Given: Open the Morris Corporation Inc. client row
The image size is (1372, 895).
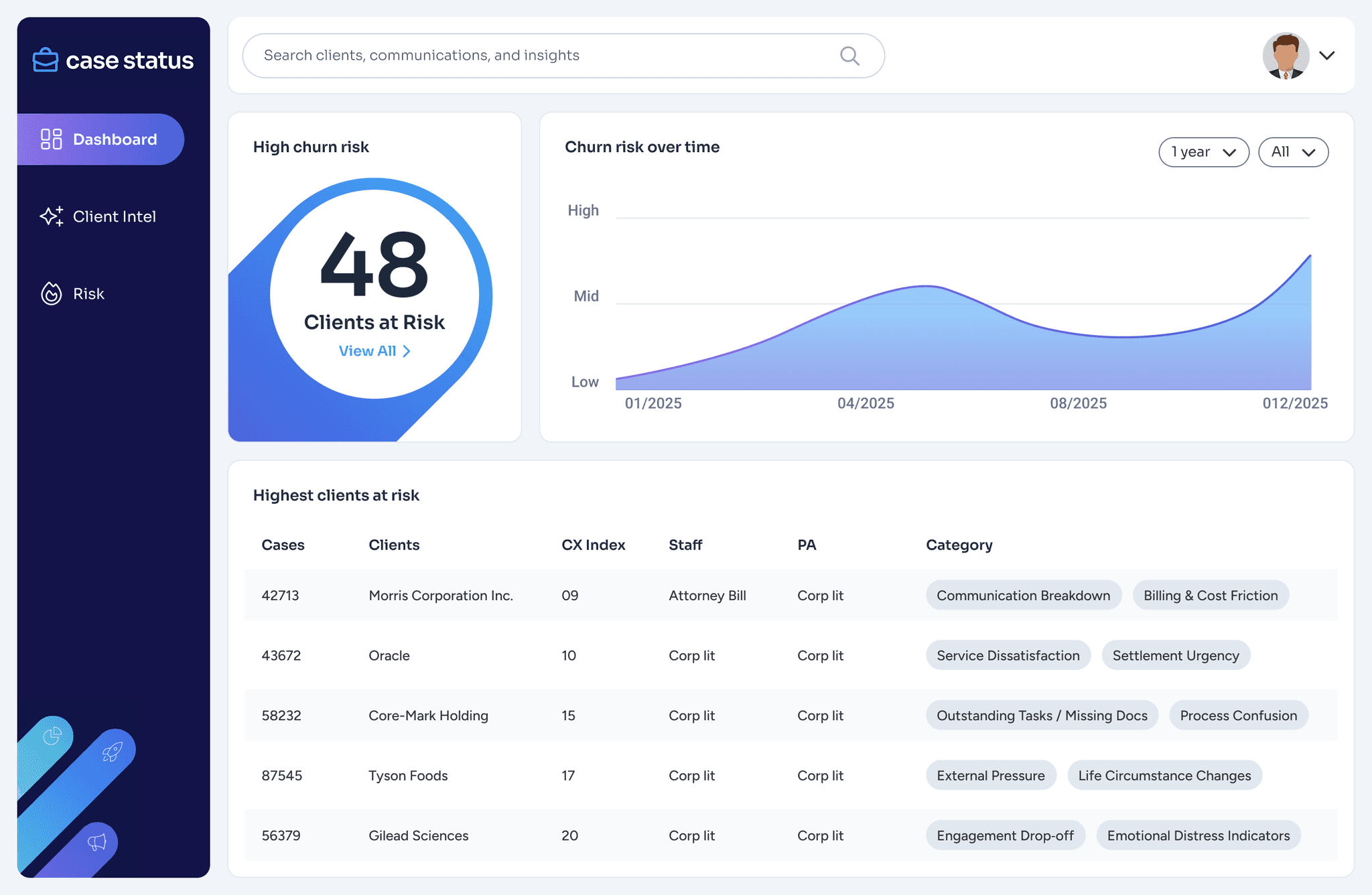Looking at the screenshot, I should coord(441,596).
